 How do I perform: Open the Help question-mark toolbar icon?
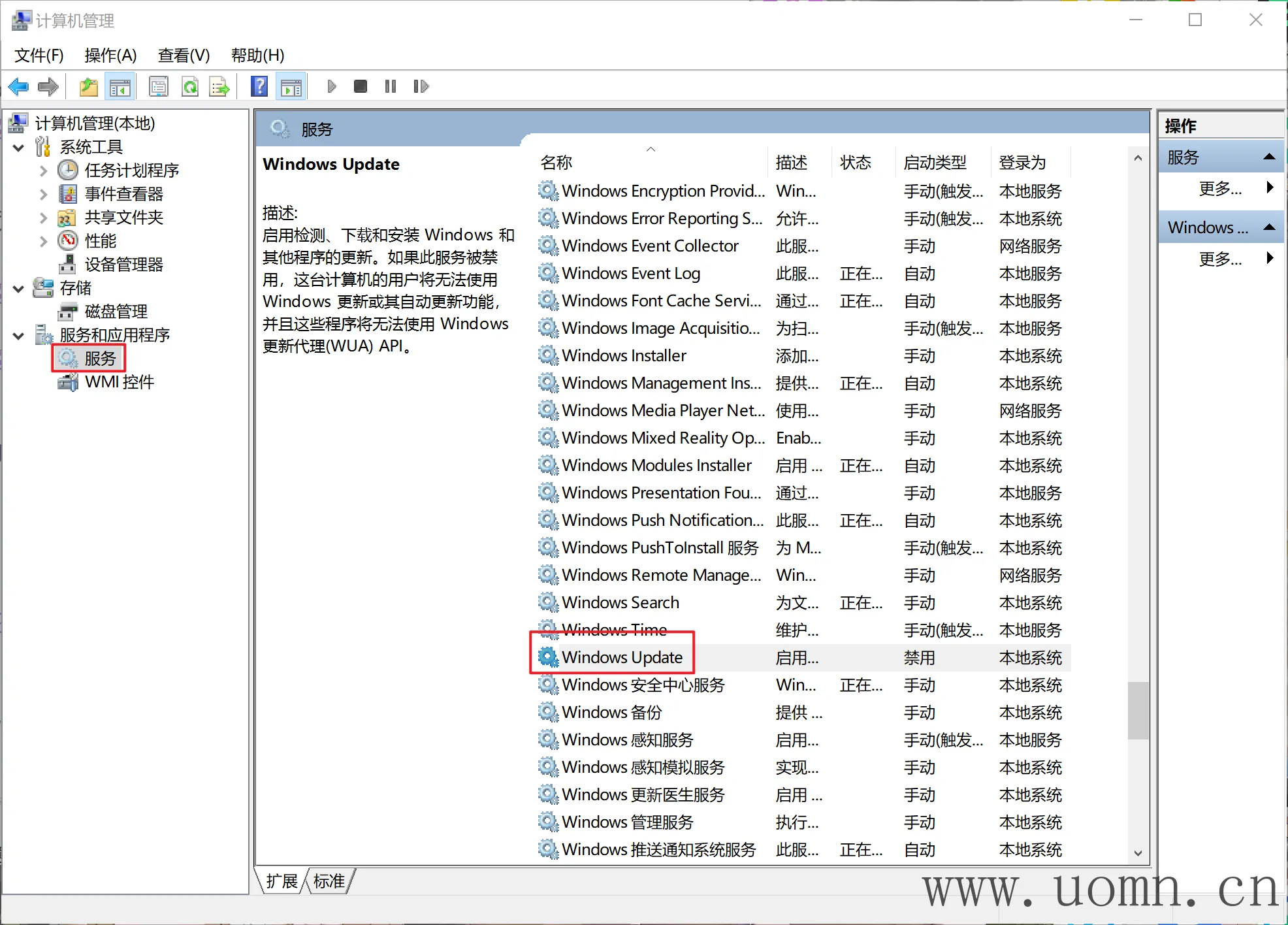[259, 86]
